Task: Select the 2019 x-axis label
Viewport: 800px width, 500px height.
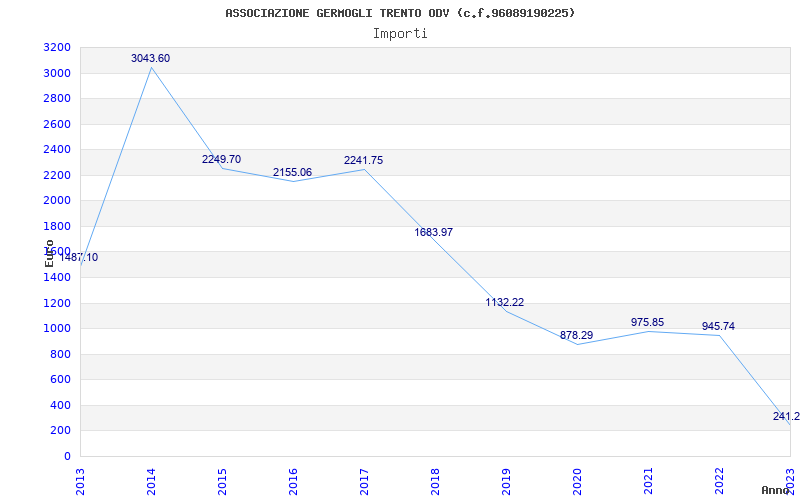Action: click(506, 482)
